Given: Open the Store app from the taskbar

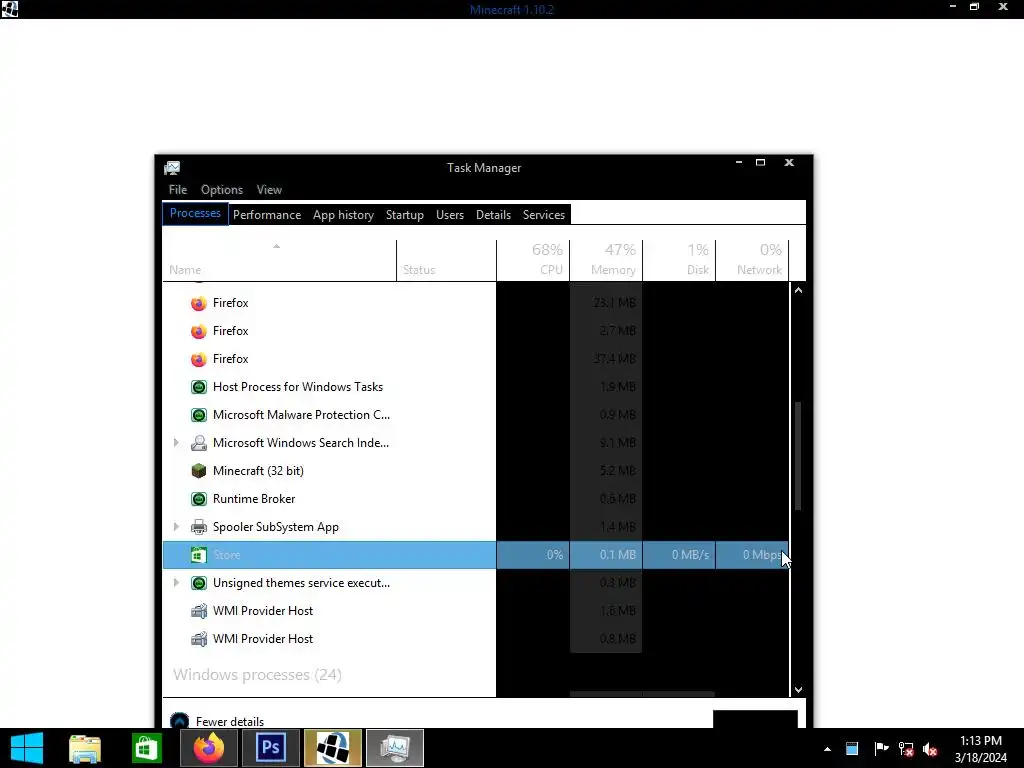Looking at the screenshot, I should (146, 748).
